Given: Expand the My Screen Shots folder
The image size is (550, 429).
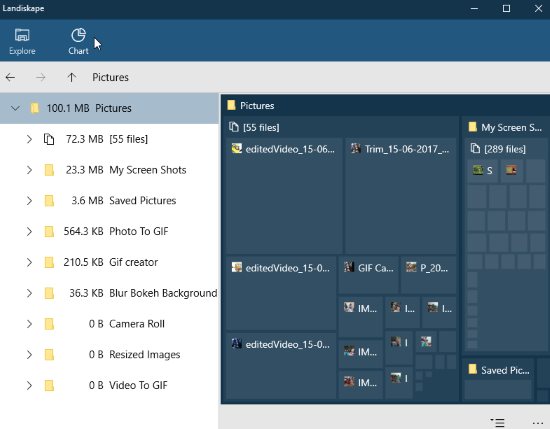Looking at the screenshot, I should click(x=29, y=170).
